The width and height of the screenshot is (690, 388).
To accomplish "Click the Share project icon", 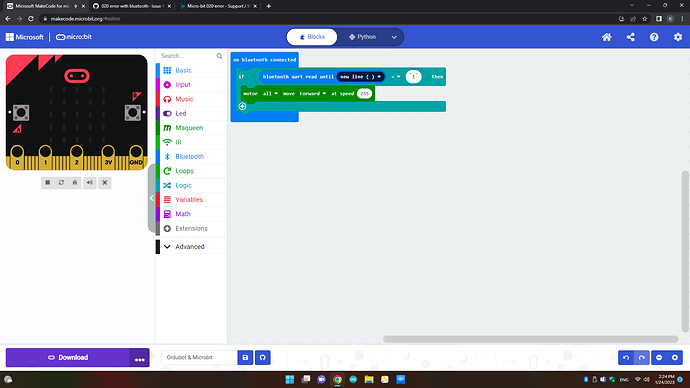I will coord(630,37).
